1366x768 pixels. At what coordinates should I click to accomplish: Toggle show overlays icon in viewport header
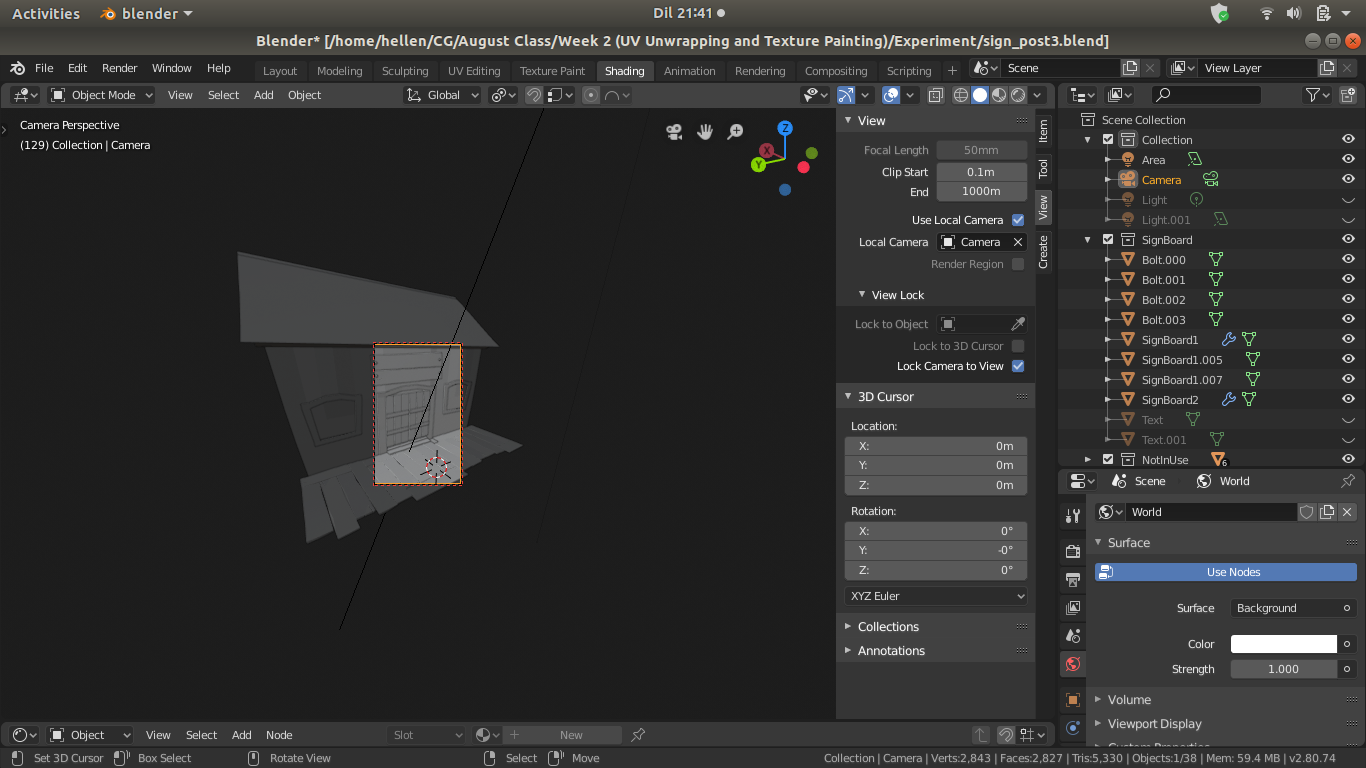click(891, 95)
